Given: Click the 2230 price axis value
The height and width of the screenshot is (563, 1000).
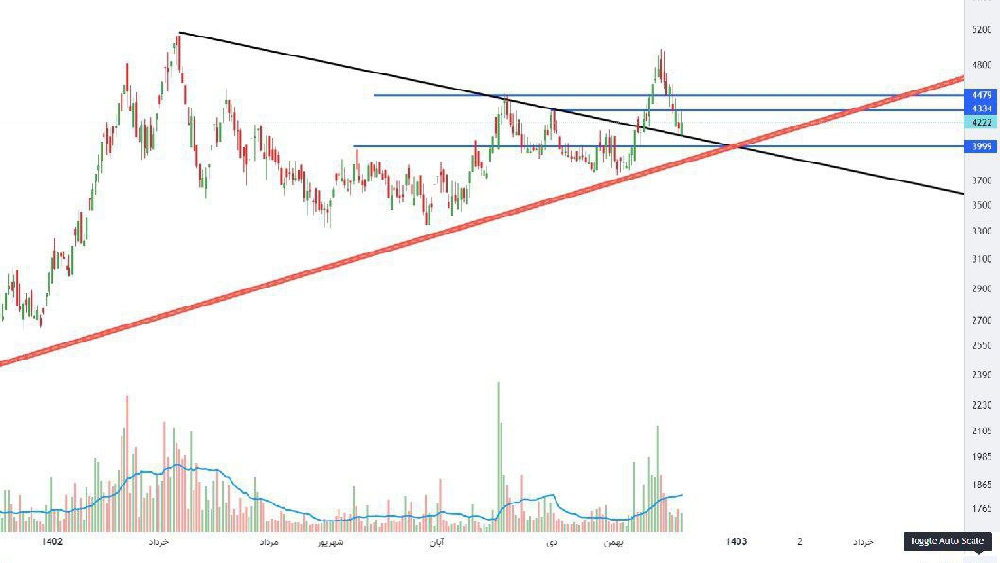Looking at the screenshot, I should coord(982,405).
